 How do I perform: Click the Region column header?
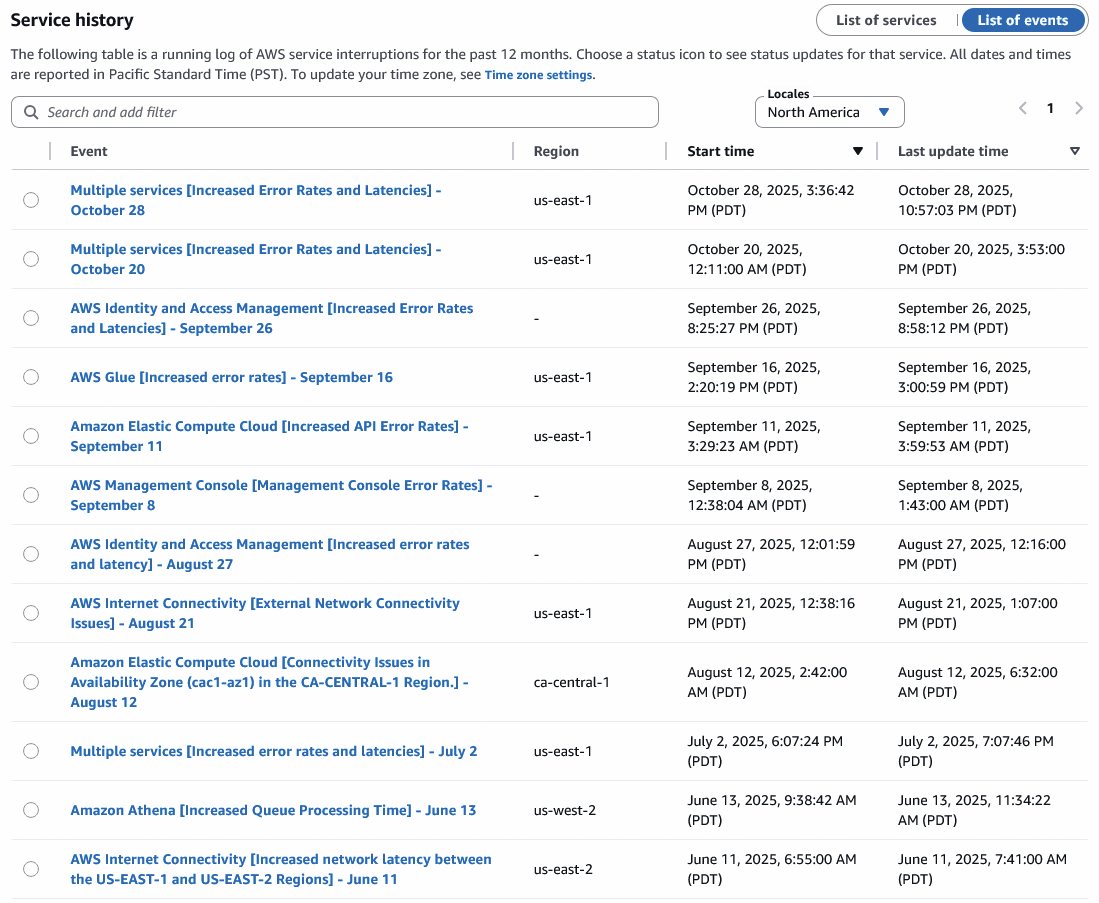(556, 152)
